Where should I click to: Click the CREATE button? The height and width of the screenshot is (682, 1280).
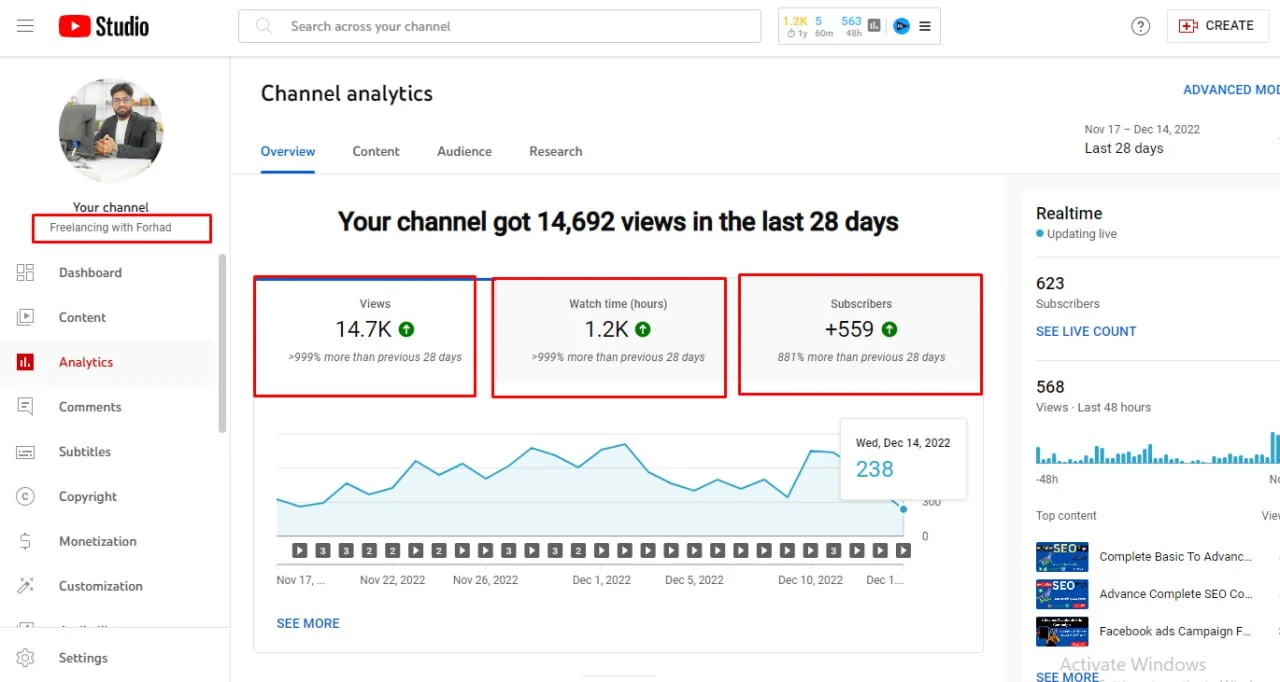coord(1217,26)
